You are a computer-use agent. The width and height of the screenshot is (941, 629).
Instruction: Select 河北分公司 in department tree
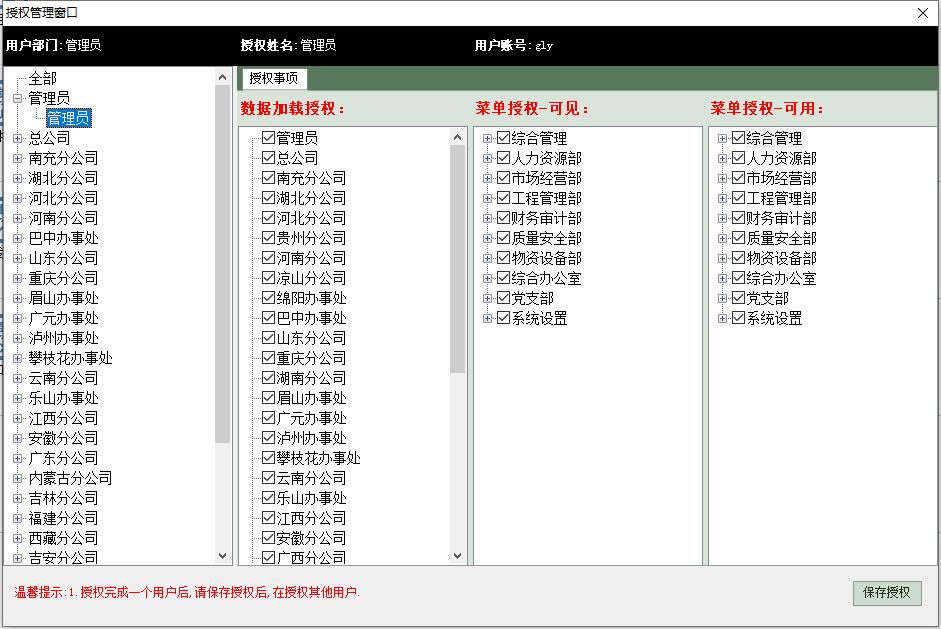(x=63, y=198)
